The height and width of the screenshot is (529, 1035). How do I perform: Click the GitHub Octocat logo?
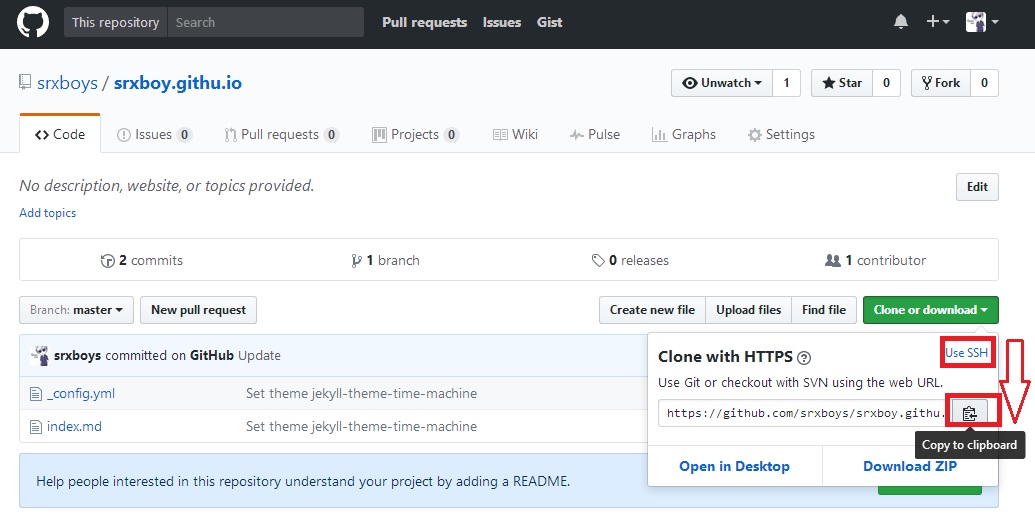(x=32, y=22)
